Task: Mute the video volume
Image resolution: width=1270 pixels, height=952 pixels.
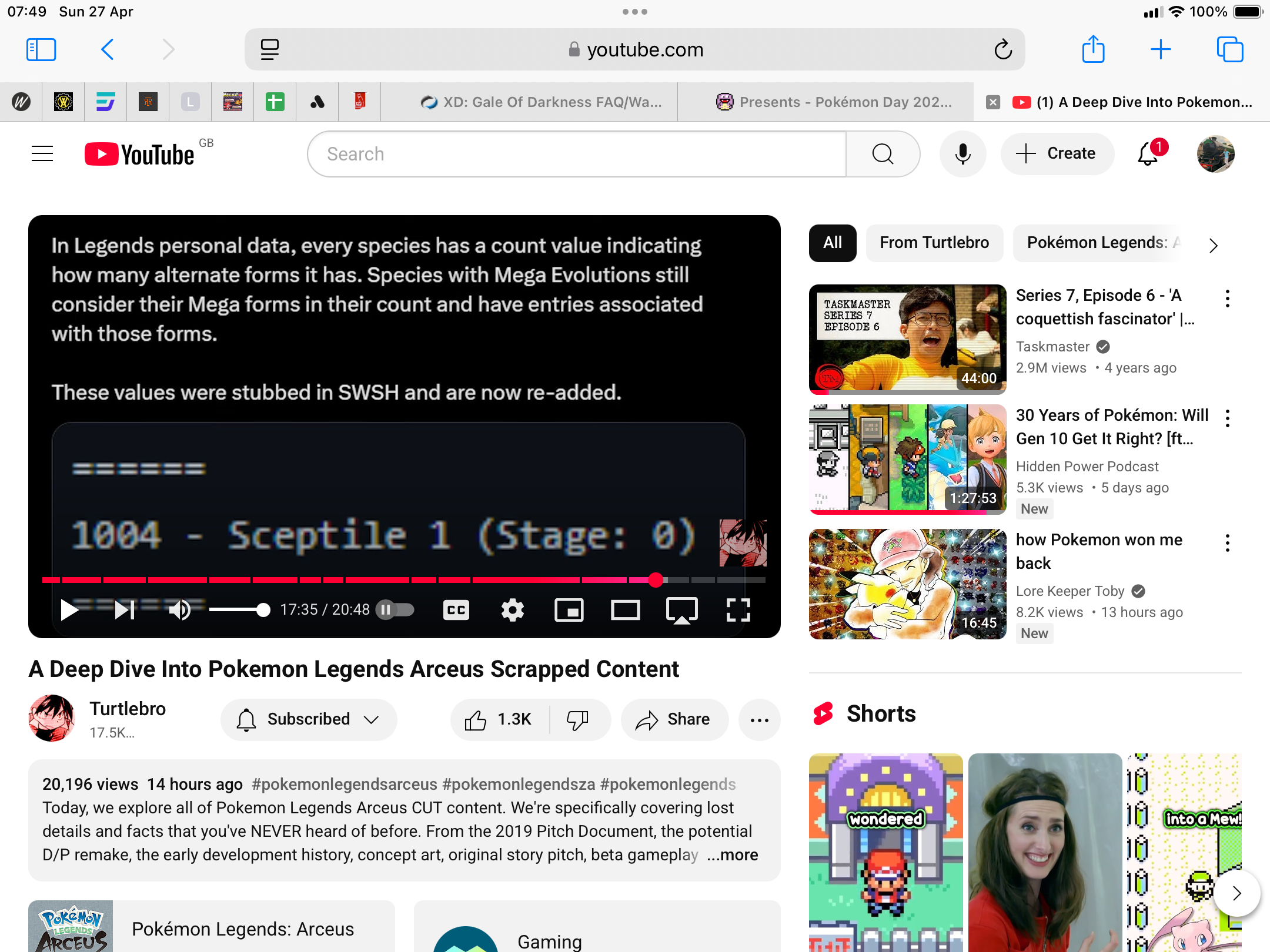Action: 180,610
